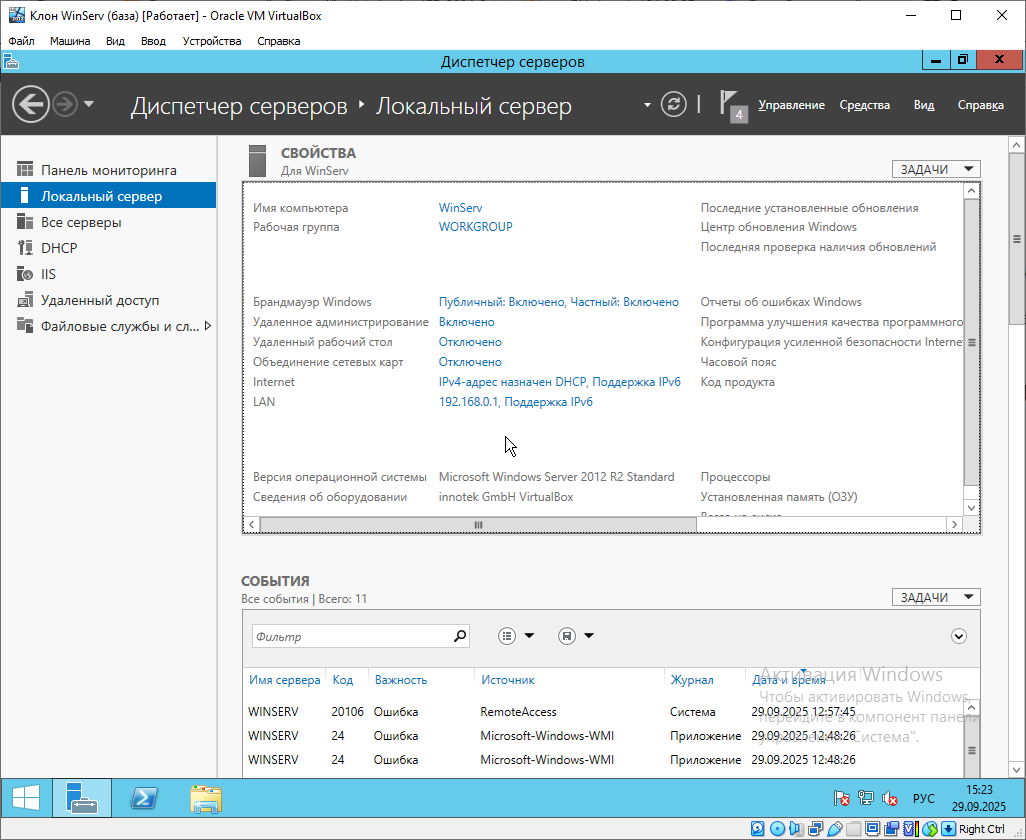The width and height of the screenshot is (1026, 840).
Task: Open the Windows Start button
Action: [26, 797]
